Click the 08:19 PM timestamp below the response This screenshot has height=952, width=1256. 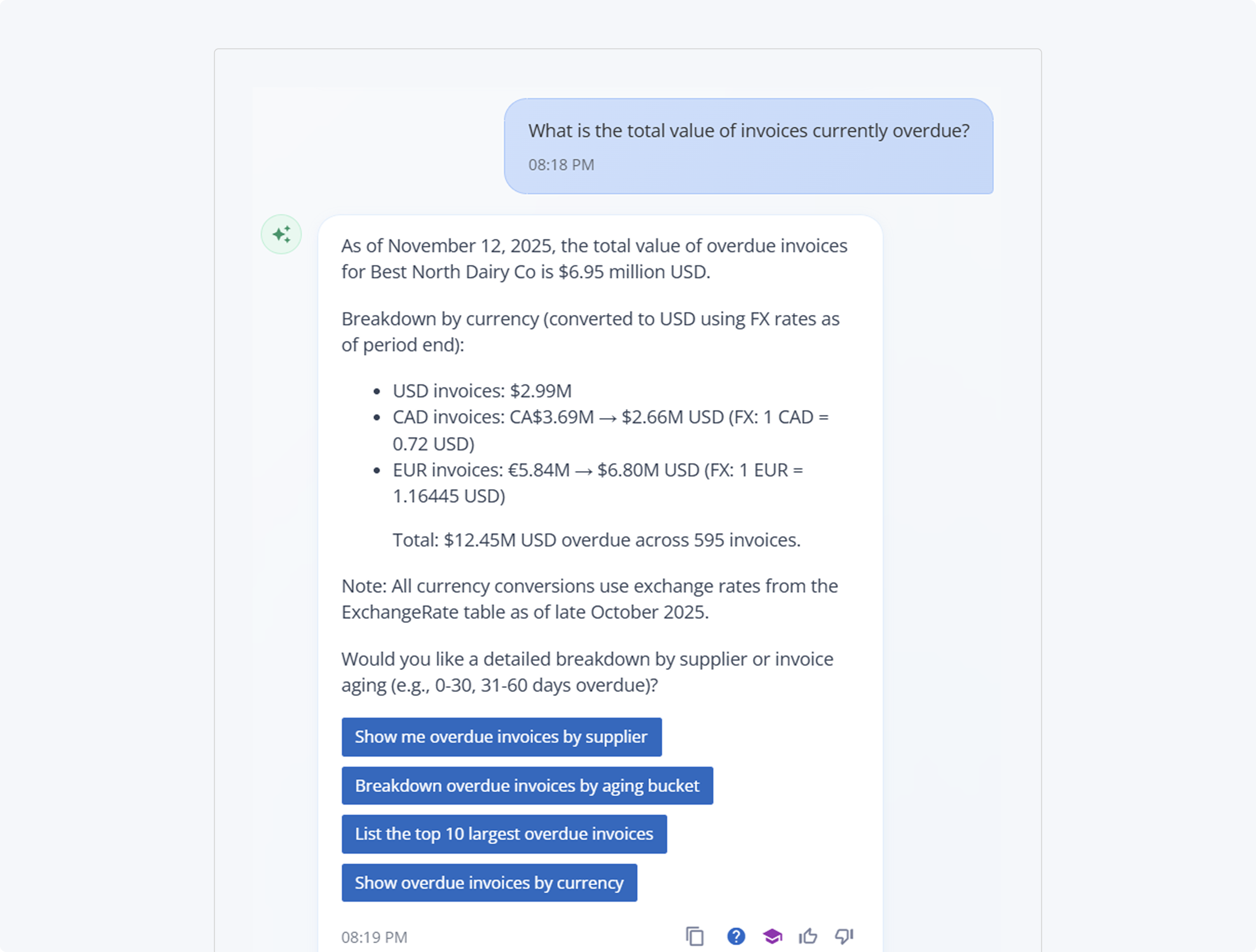(374, 937)
